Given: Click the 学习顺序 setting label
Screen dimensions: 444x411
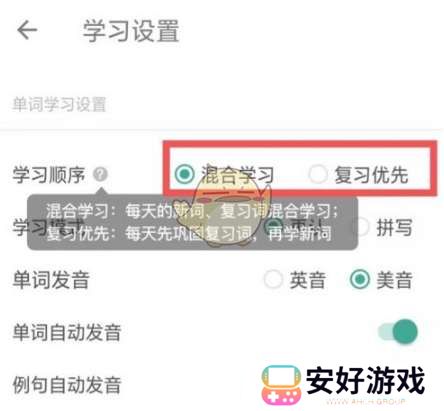Looking at the screenshot, I should (49, 175).
